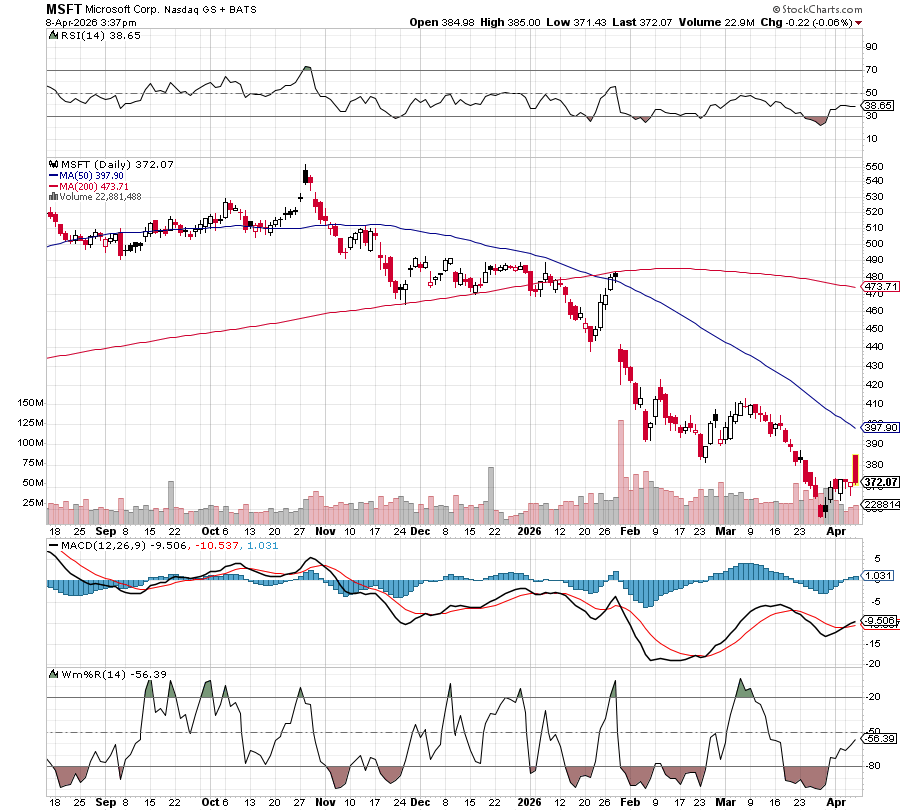Click the red MA(200) legend line marker
Image resolution: width=900 pixels, height=811 pixels.
click(x=54, y=186)
